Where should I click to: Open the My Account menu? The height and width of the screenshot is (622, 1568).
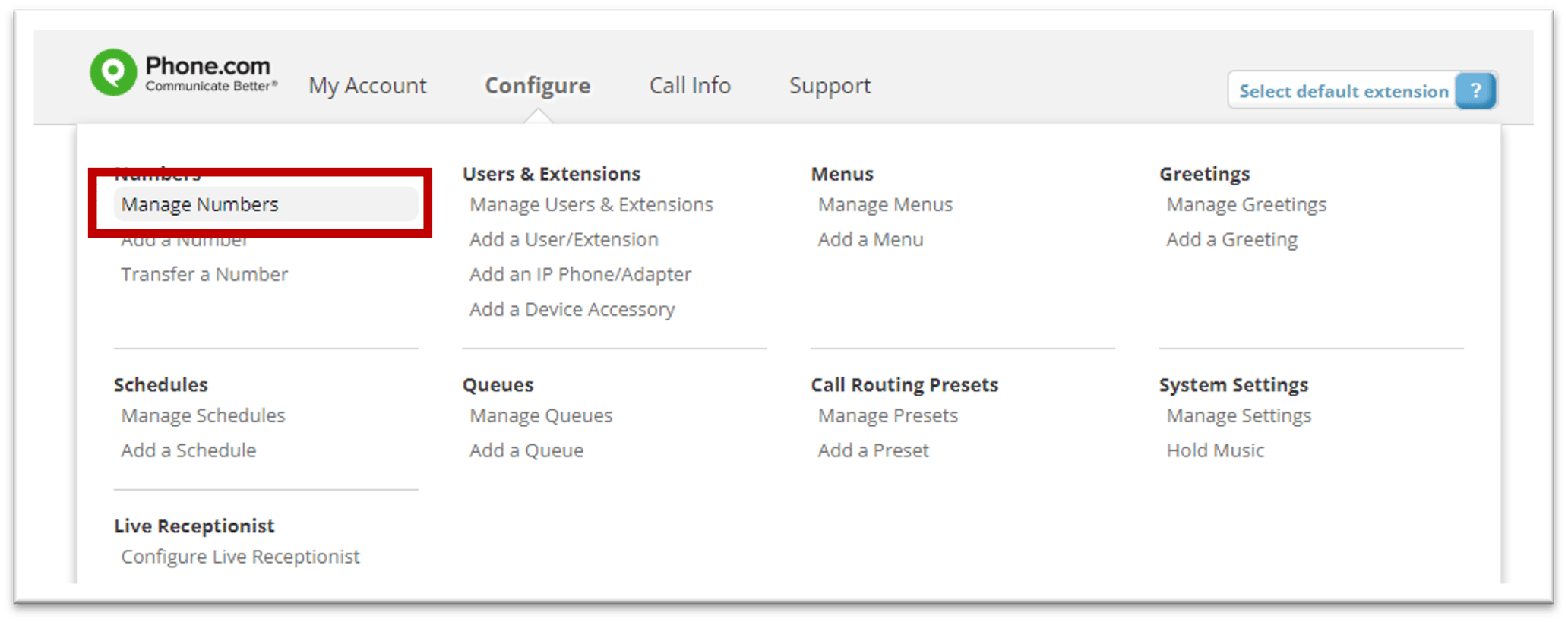pyautogui.click(x=367, y=86)
